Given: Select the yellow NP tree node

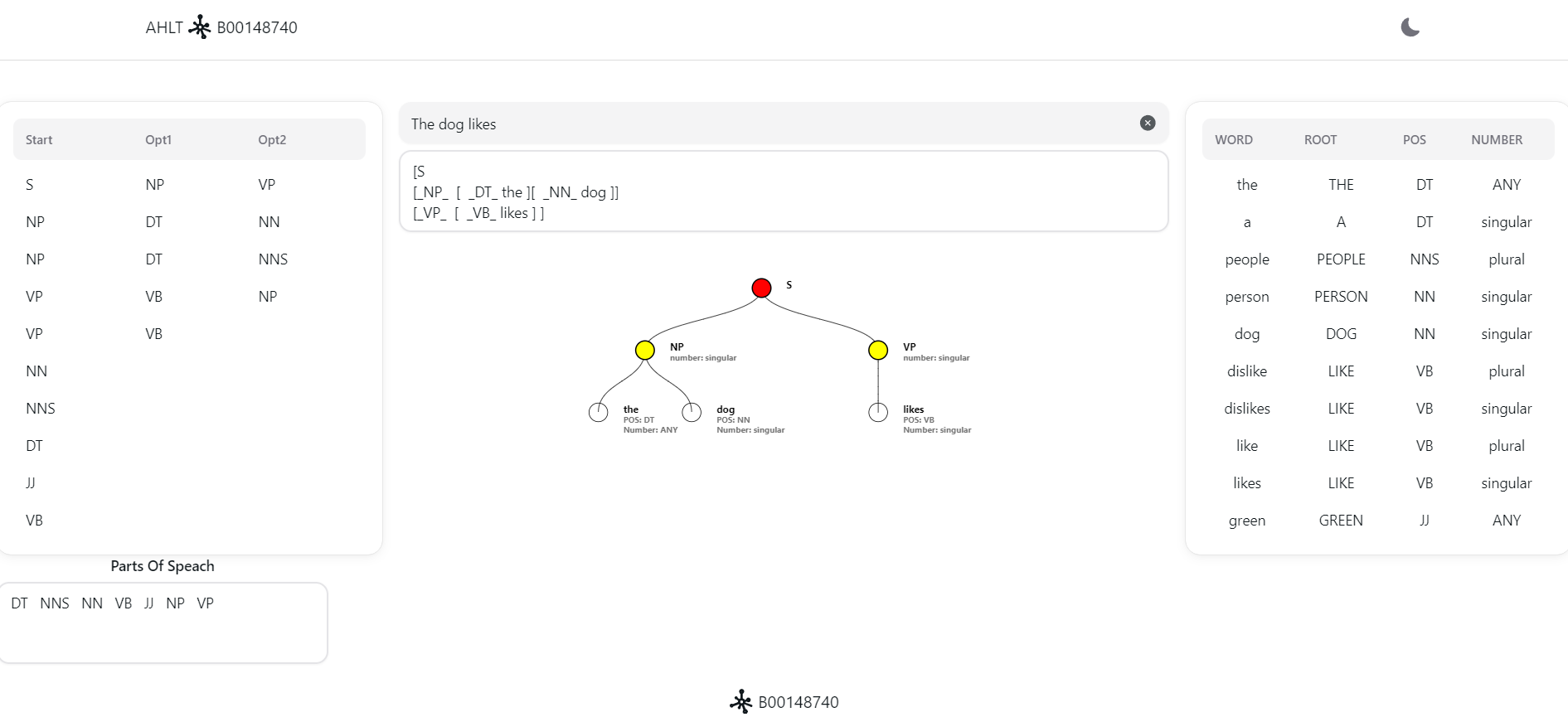Looking at the screenshot, I should pyautogui.click(x=645, y=350).
